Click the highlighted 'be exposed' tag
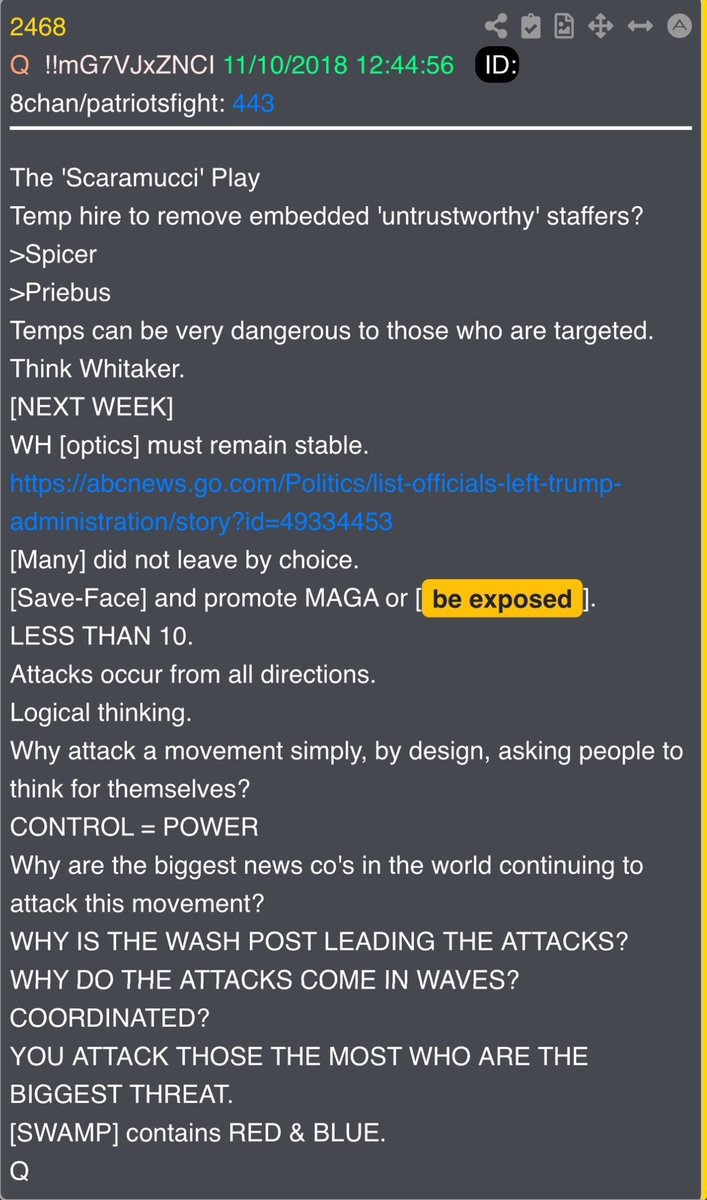The height and width of the screenshot is (1200, 707). 502,599
